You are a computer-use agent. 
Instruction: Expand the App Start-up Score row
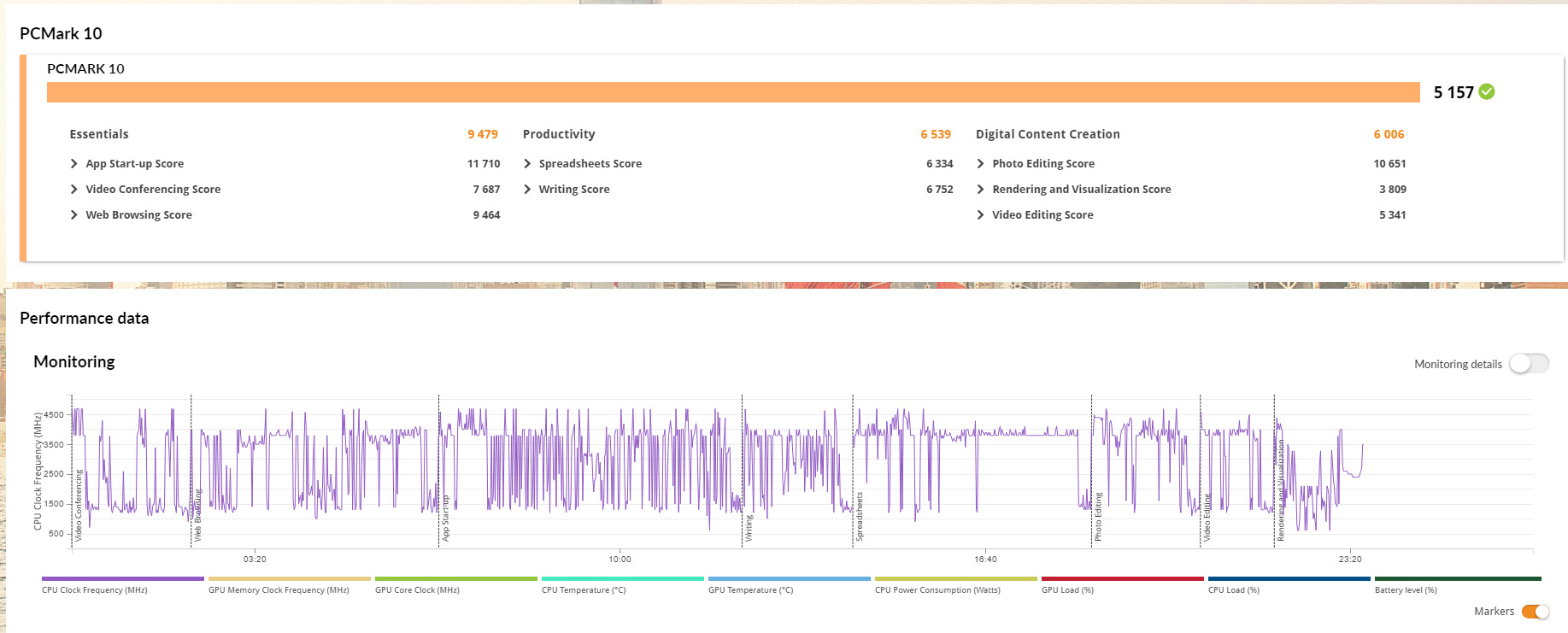pyautogui.click(x=74, y=164)
